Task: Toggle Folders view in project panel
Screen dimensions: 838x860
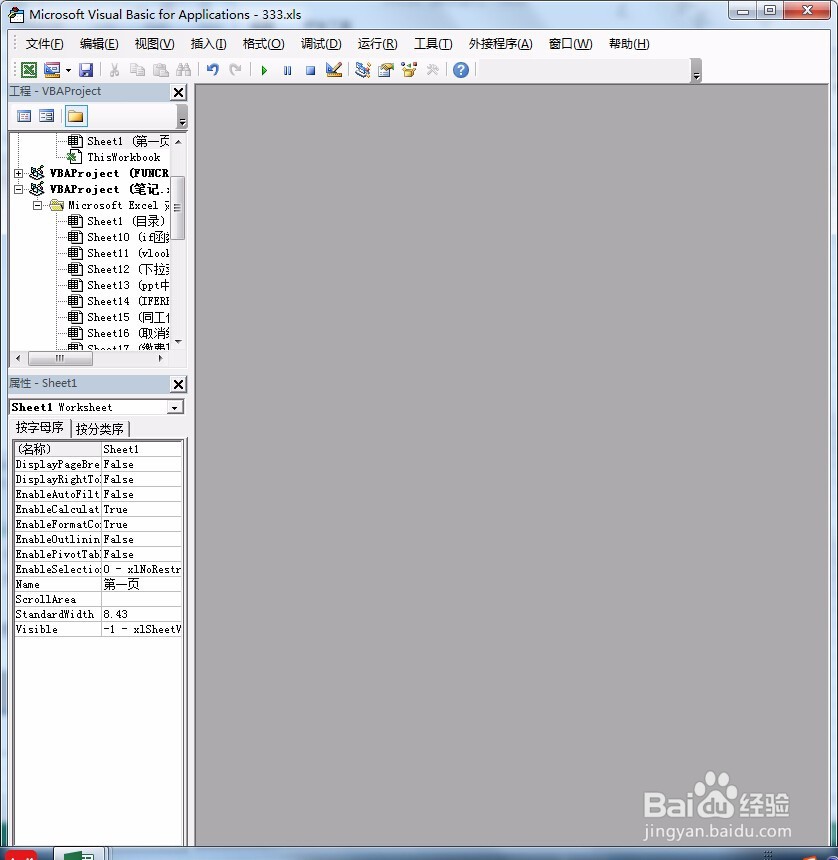Action: [x=76, y=116]
